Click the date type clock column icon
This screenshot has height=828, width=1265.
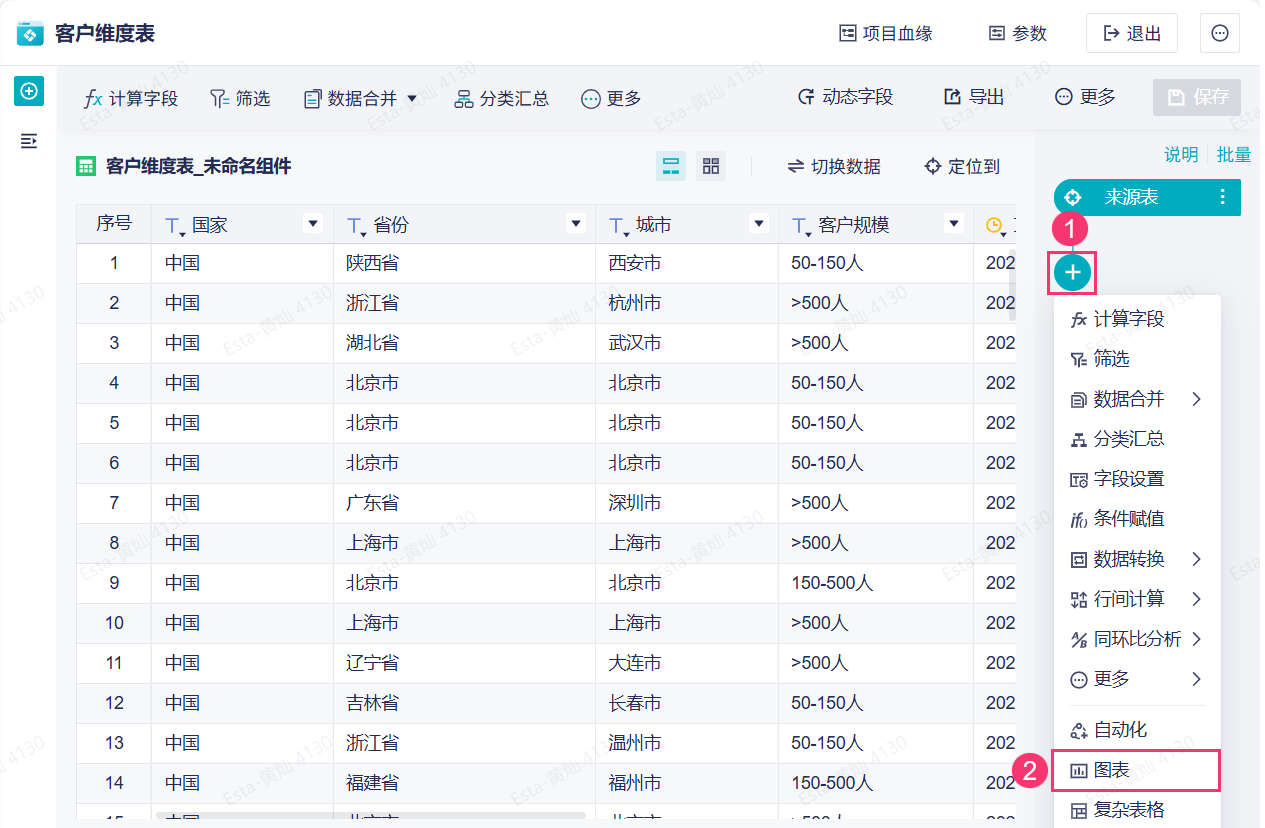pyautogui.click(x=995, y=226)
